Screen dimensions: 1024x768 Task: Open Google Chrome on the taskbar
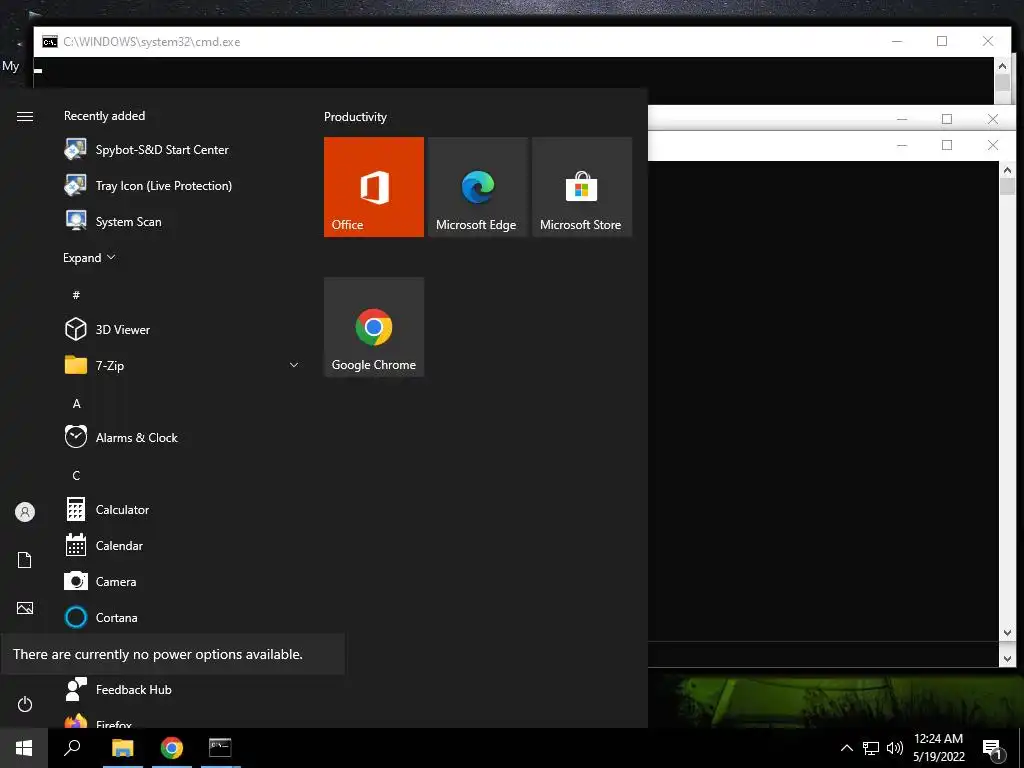point(172,748)
